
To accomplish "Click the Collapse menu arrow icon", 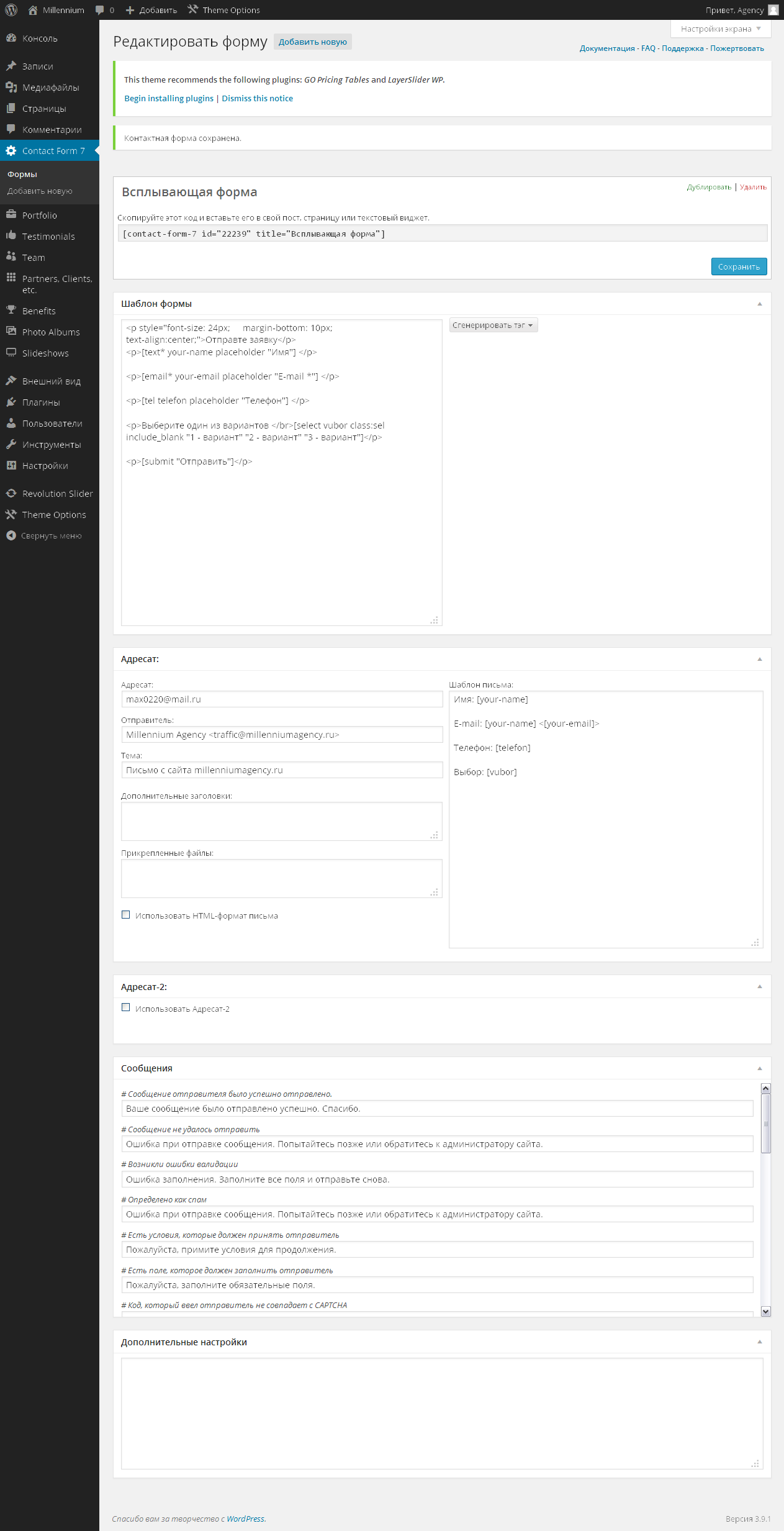I will point(11,535).
